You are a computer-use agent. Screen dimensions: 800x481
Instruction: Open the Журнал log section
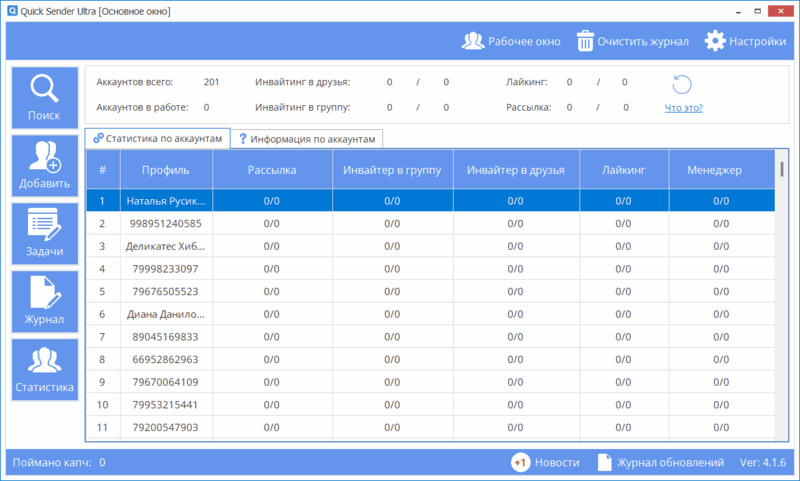(x=45, y=301)
